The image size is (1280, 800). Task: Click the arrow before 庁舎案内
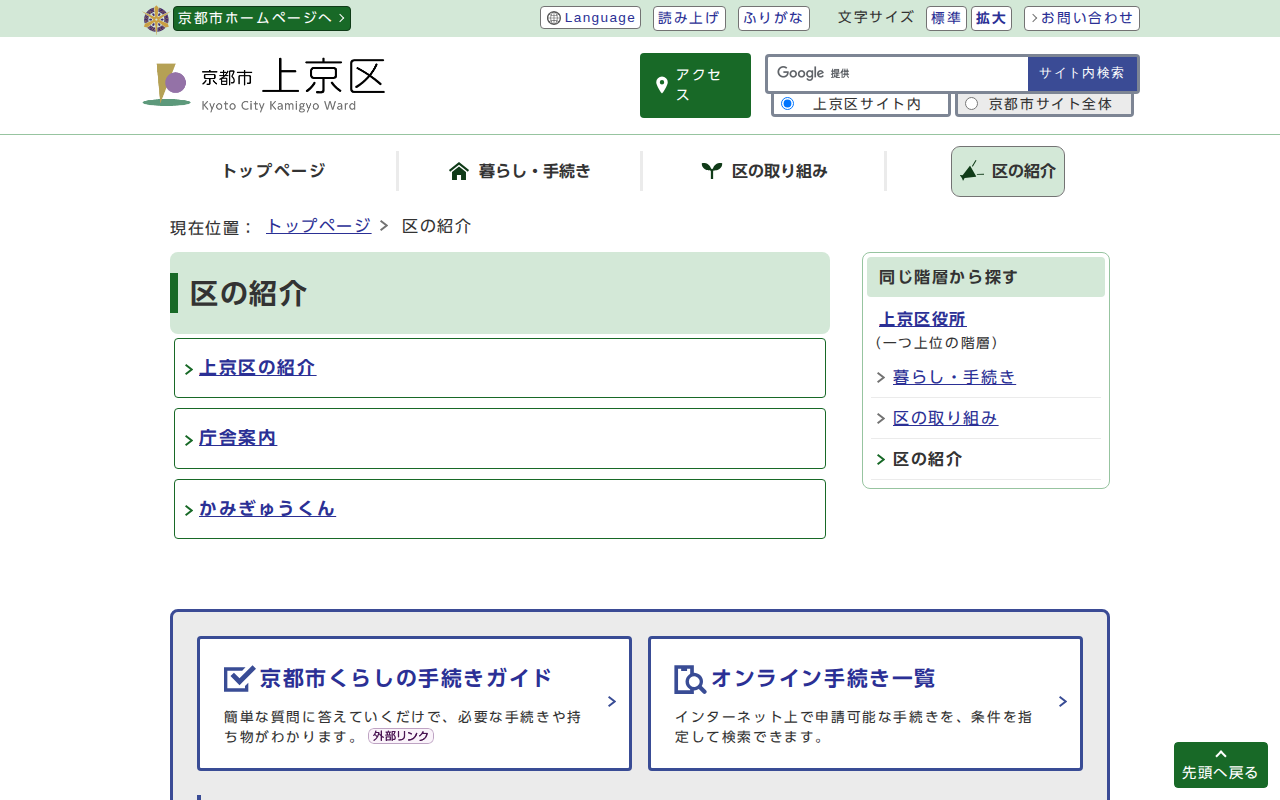coord(189,440)
